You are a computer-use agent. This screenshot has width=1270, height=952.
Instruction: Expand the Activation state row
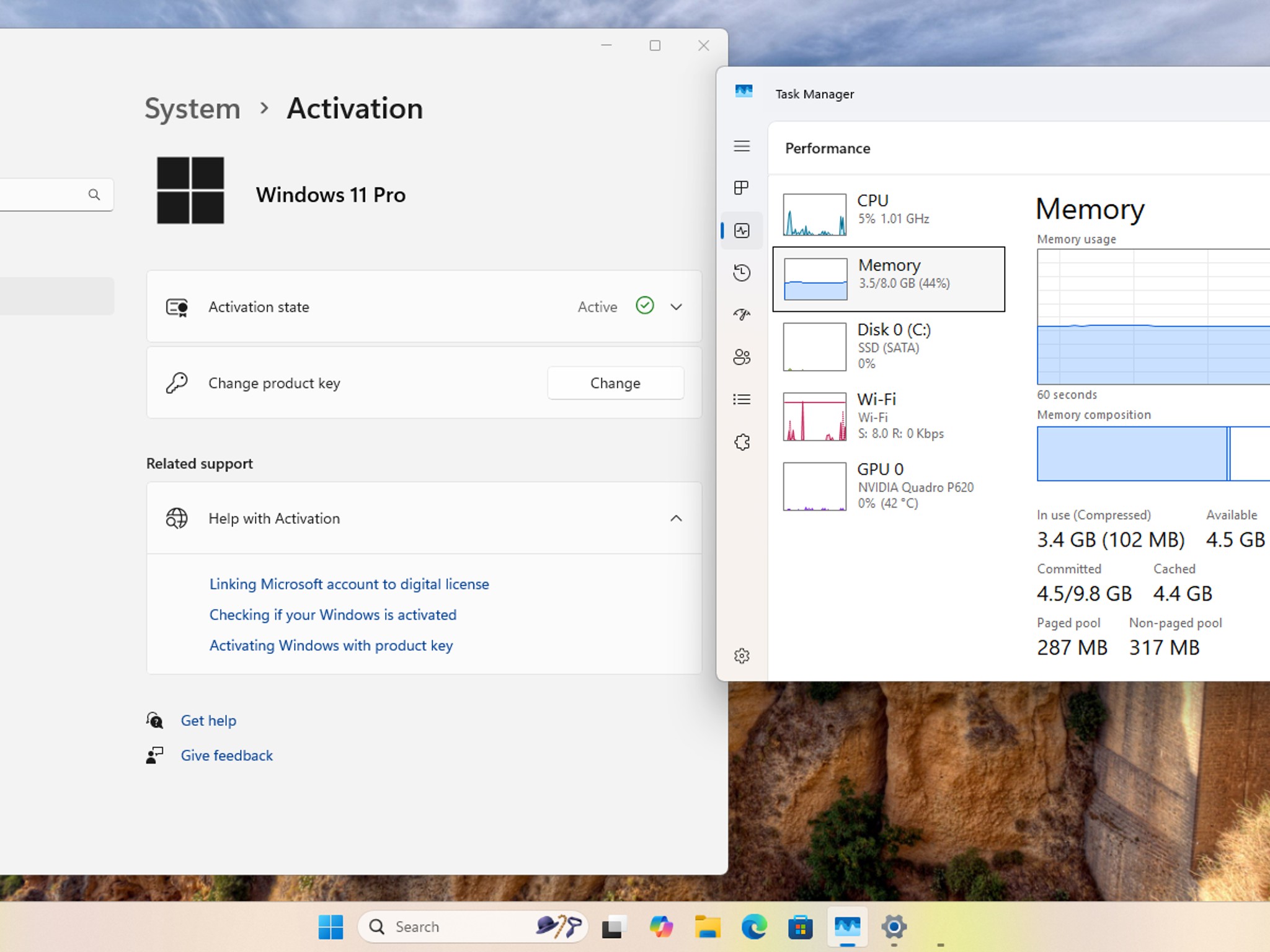[x=424, y=306]
